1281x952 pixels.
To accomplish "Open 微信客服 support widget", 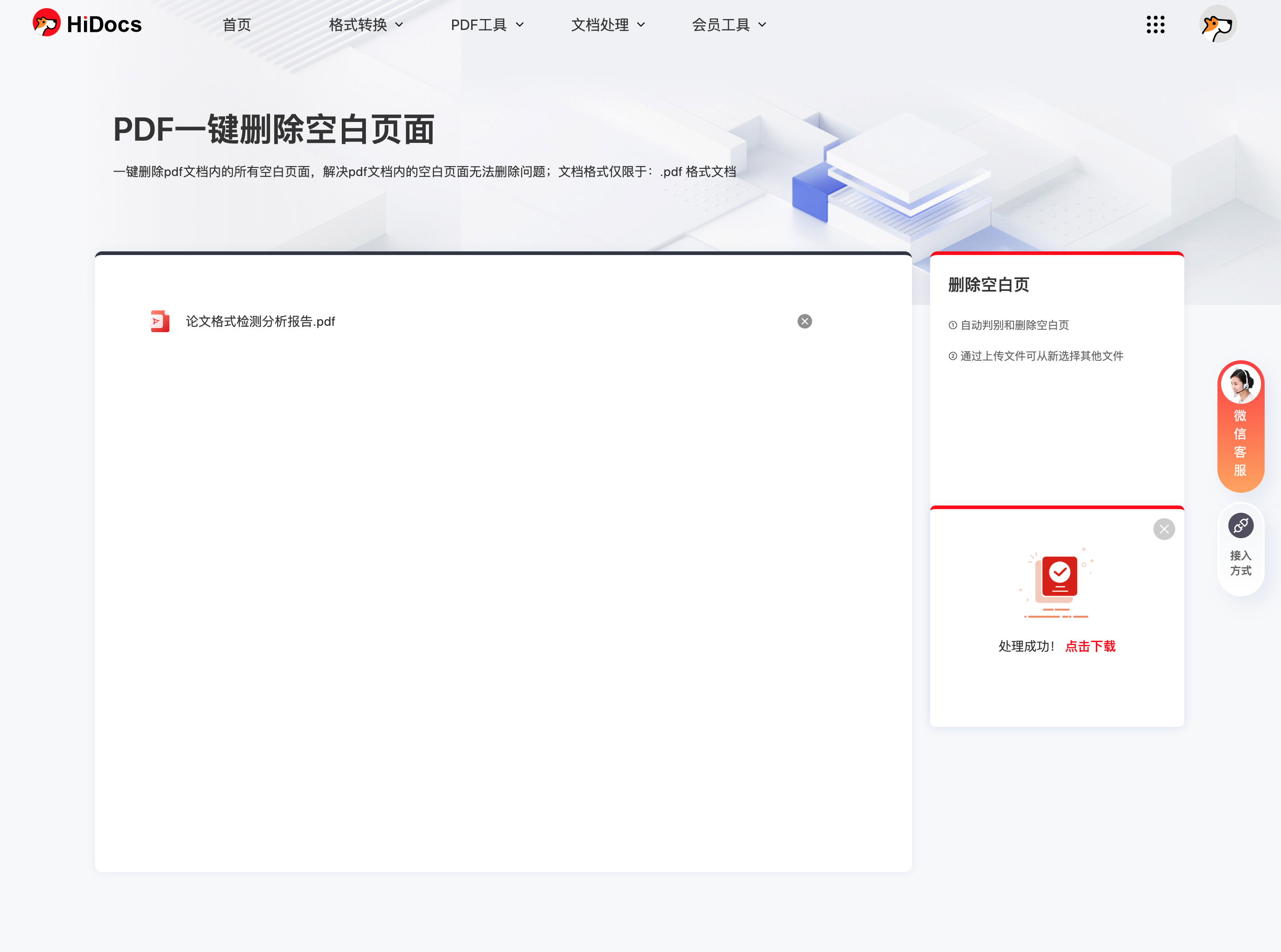I will (1240, 427).
